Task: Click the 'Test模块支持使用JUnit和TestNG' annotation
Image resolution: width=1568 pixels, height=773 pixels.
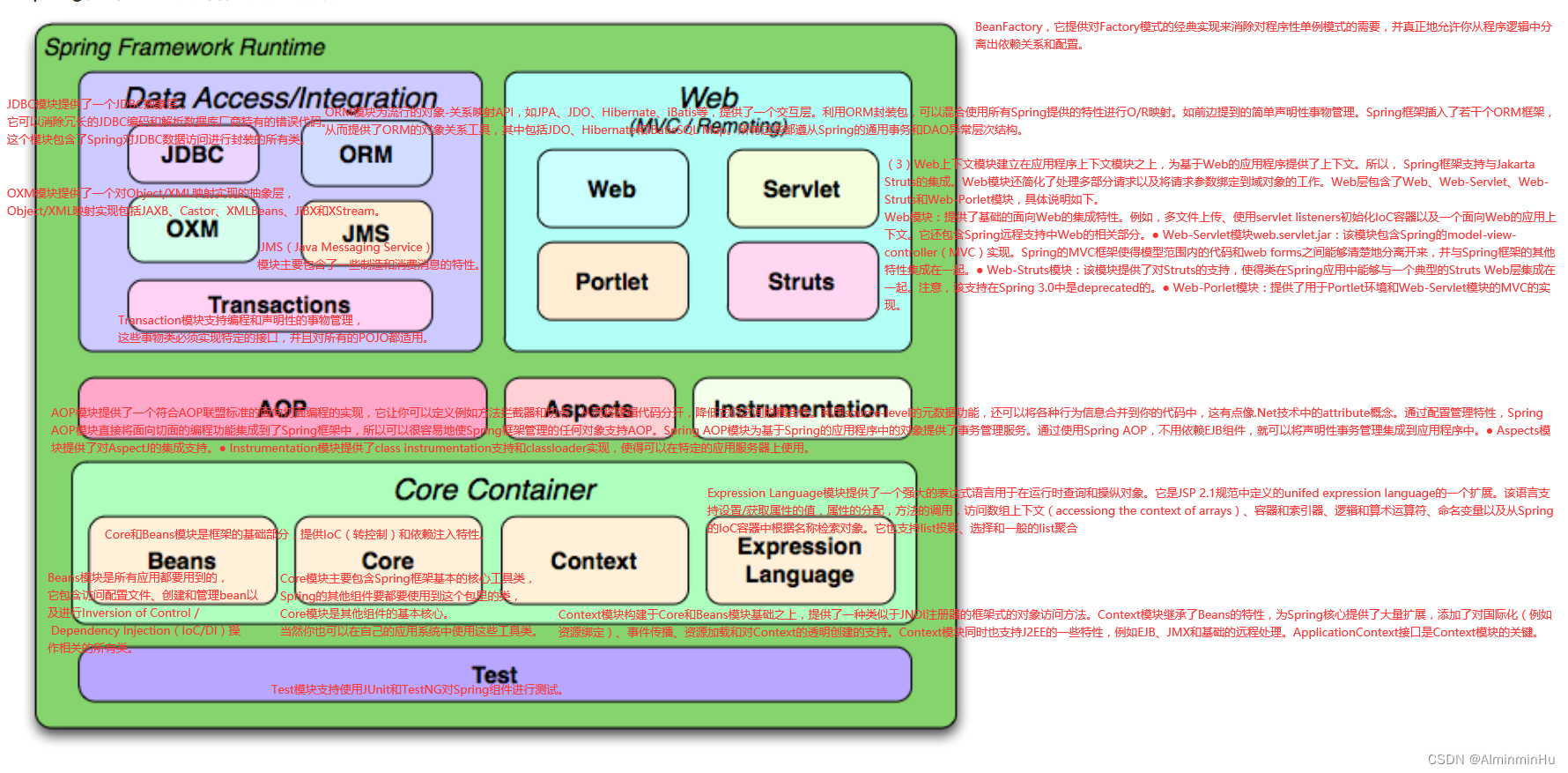Action: pyautogui.click(x=418, y=689)
